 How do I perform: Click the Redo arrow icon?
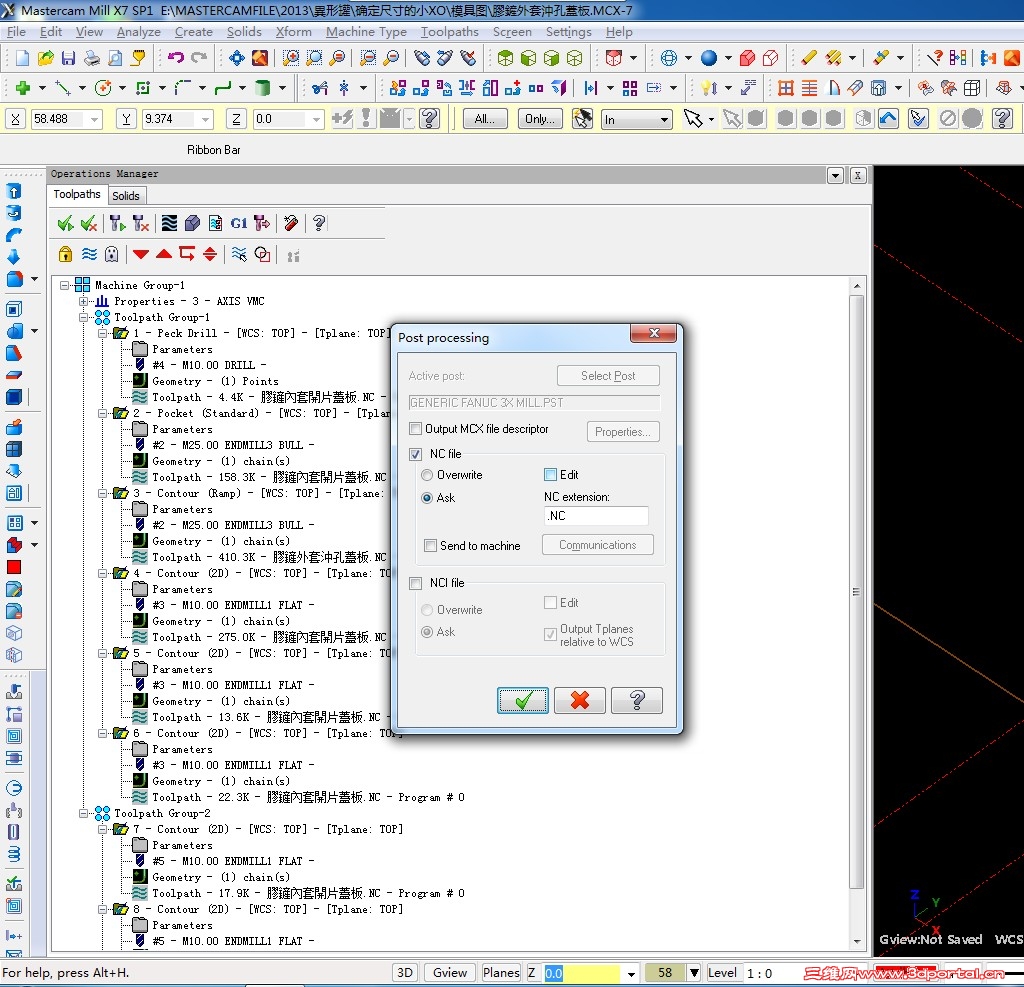point(199,58)
